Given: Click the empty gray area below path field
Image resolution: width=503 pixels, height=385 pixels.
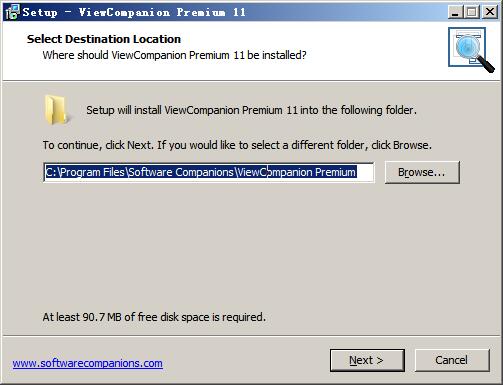Looking at the screenshot, I should coord(250,247).
